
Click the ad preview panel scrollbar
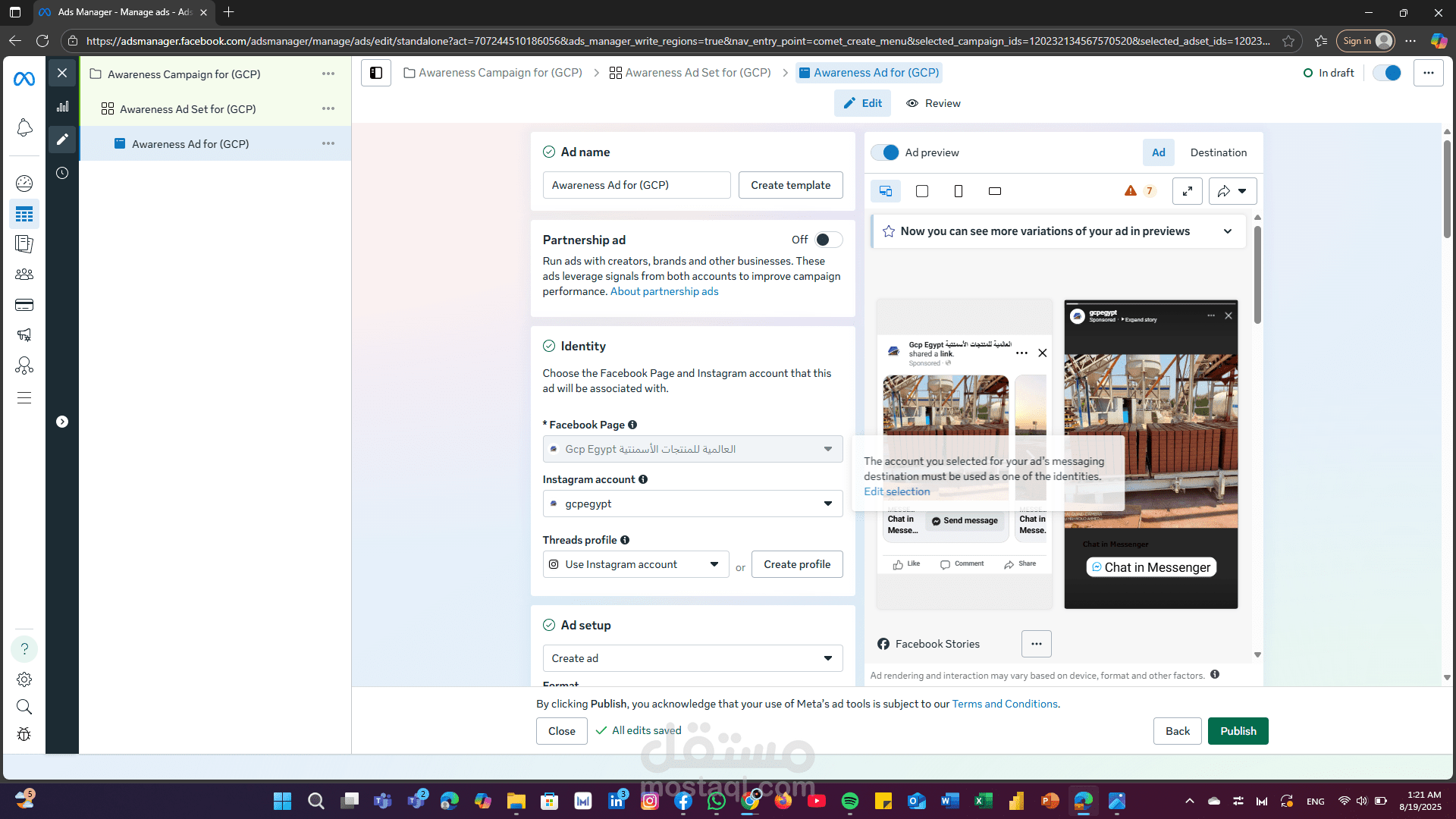pos(1257,277)
